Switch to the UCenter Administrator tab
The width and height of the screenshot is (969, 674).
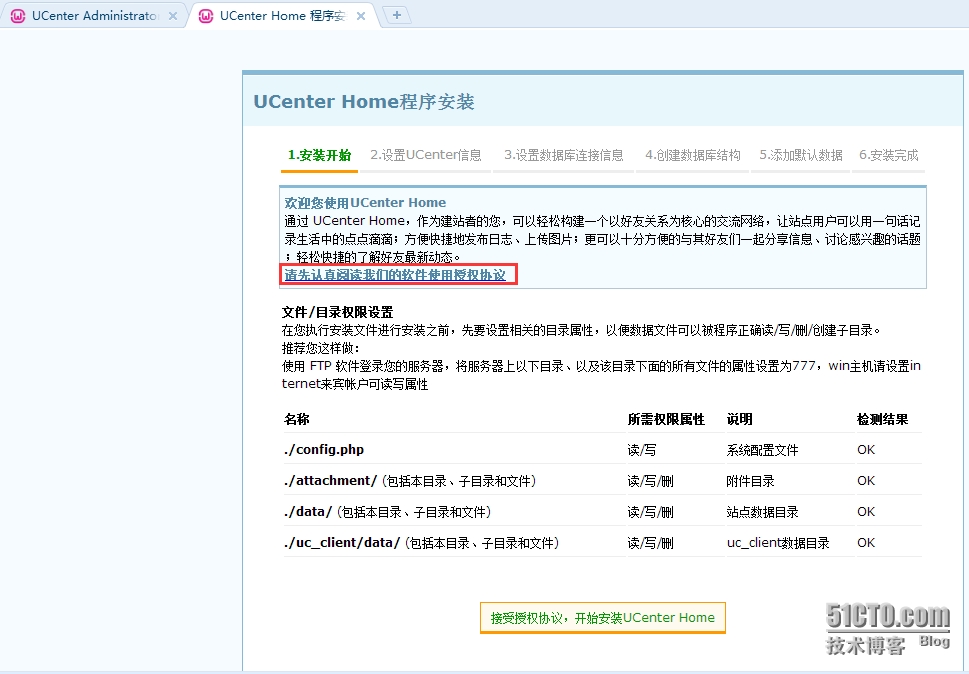(95, 16)
